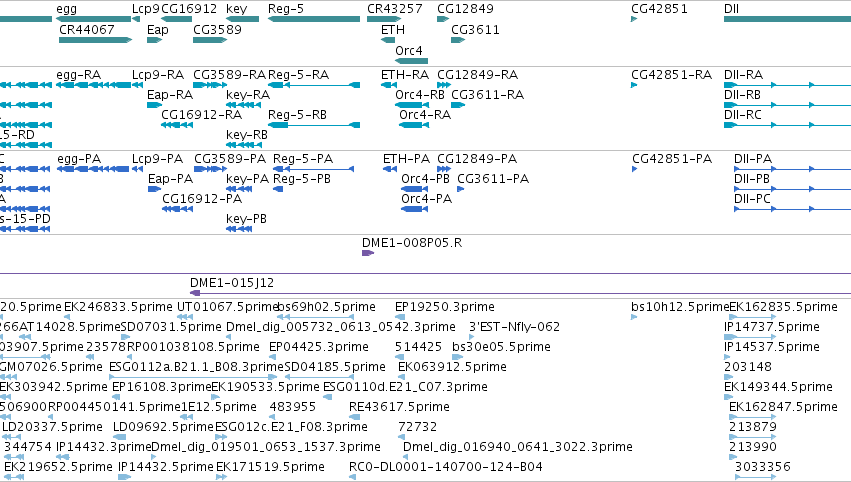This screenshot has width=851, height=482.
Task: Select the Lcp9-RA transcript label
Action: [x=158, y=75]
